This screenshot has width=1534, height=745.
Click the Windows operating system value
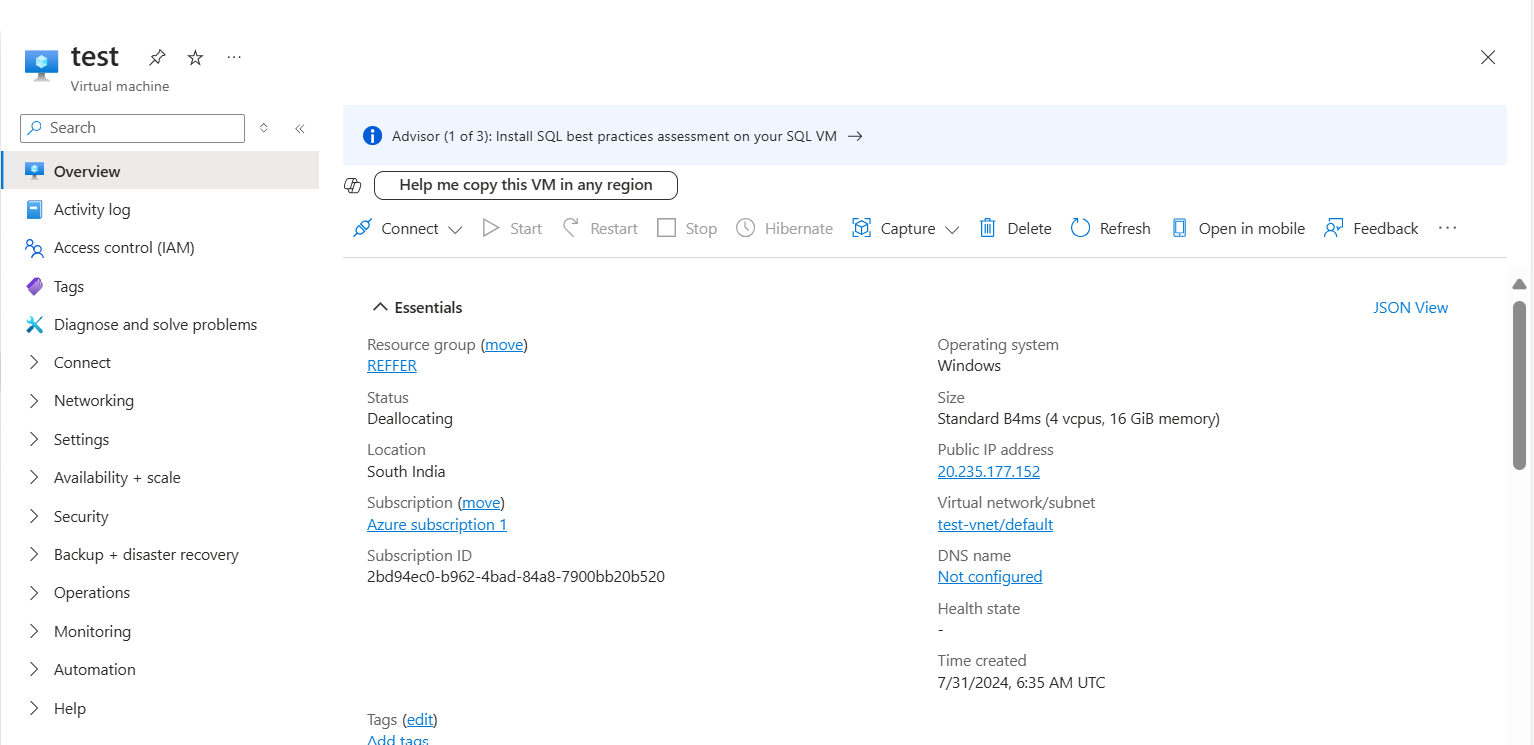point(969,365)
